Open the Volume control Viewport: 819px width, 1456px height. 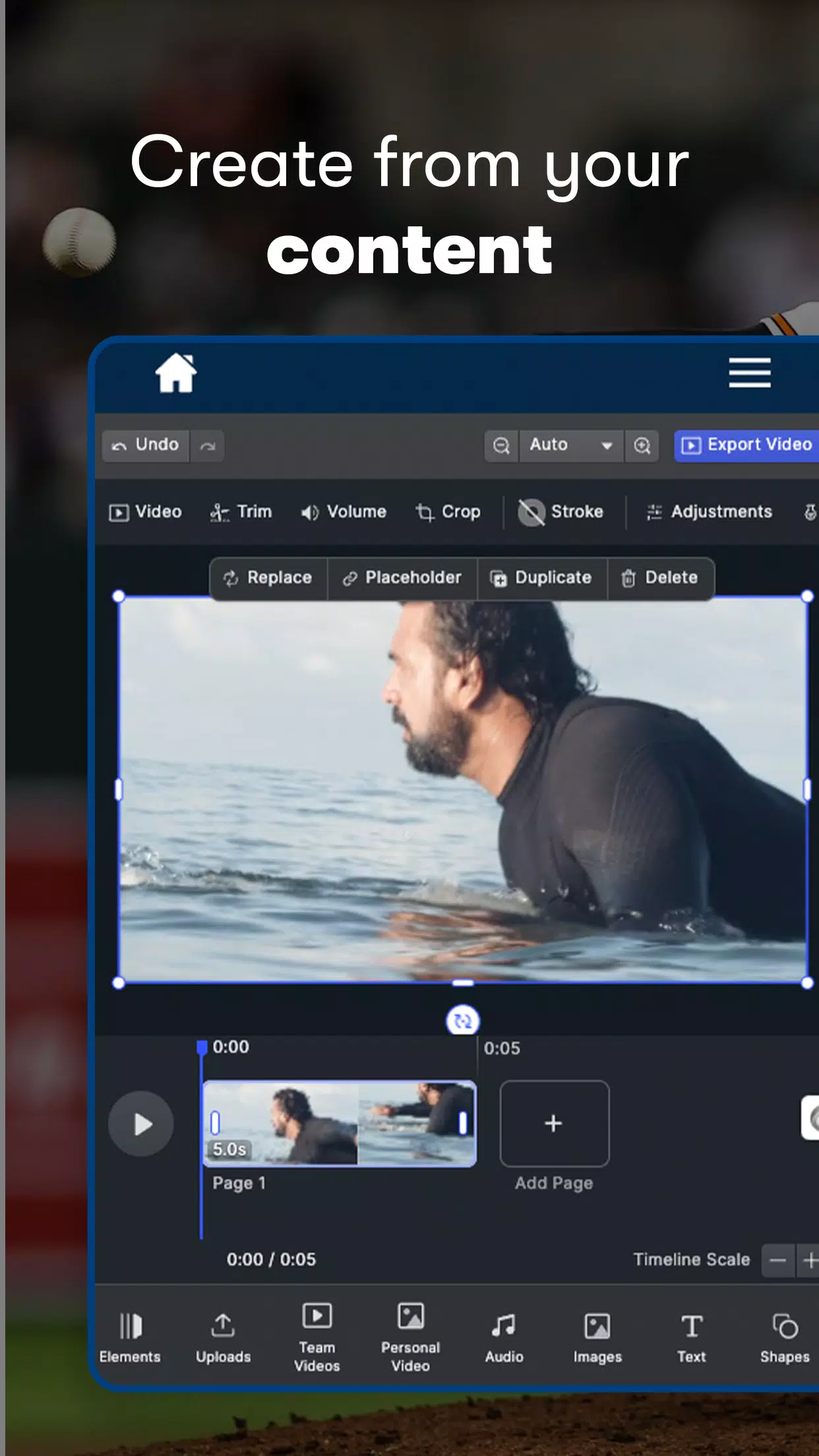(344, 512)
